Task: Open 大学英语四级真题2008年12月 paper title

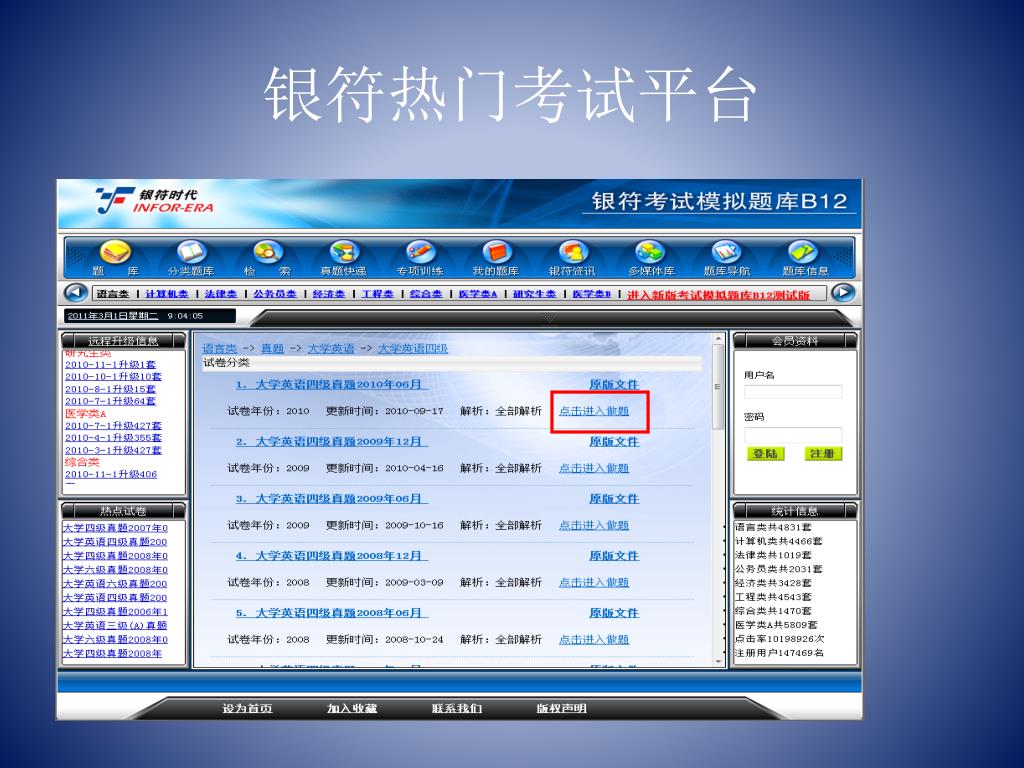Action: click(x=332, y=556)
